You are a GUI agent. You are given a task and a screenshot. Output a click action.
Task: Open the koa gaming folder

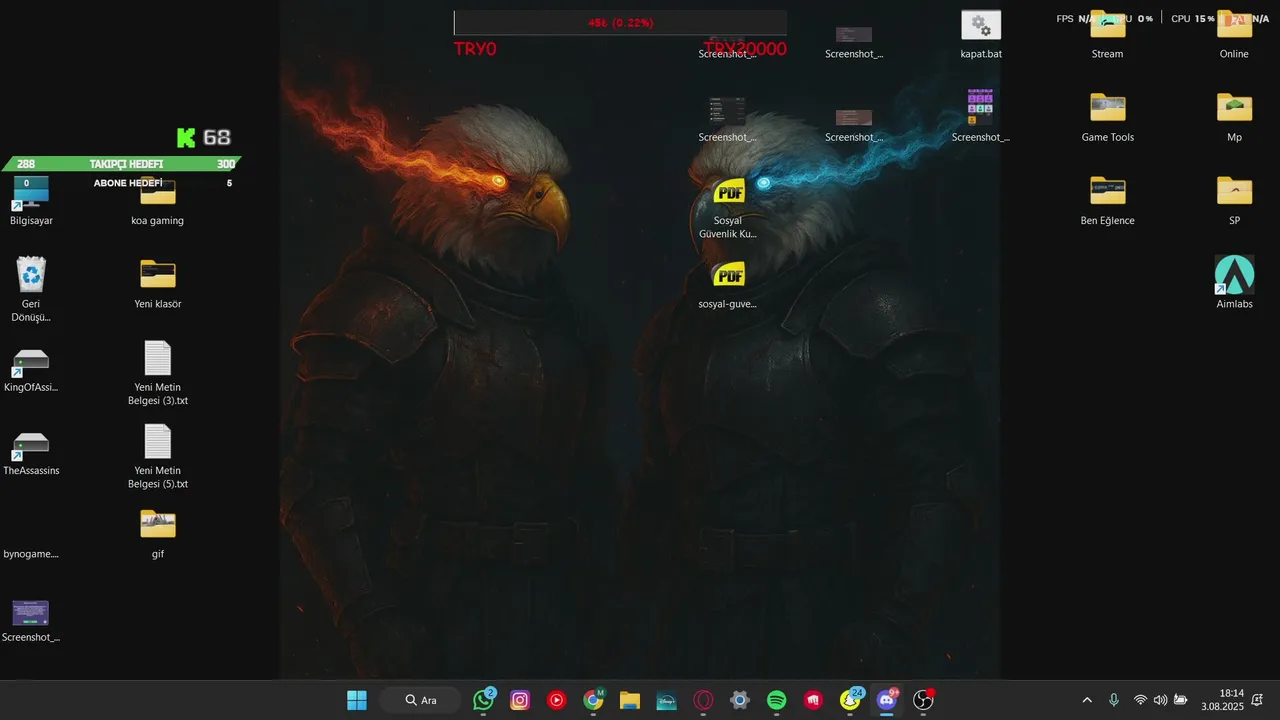[x=158, y=202]
